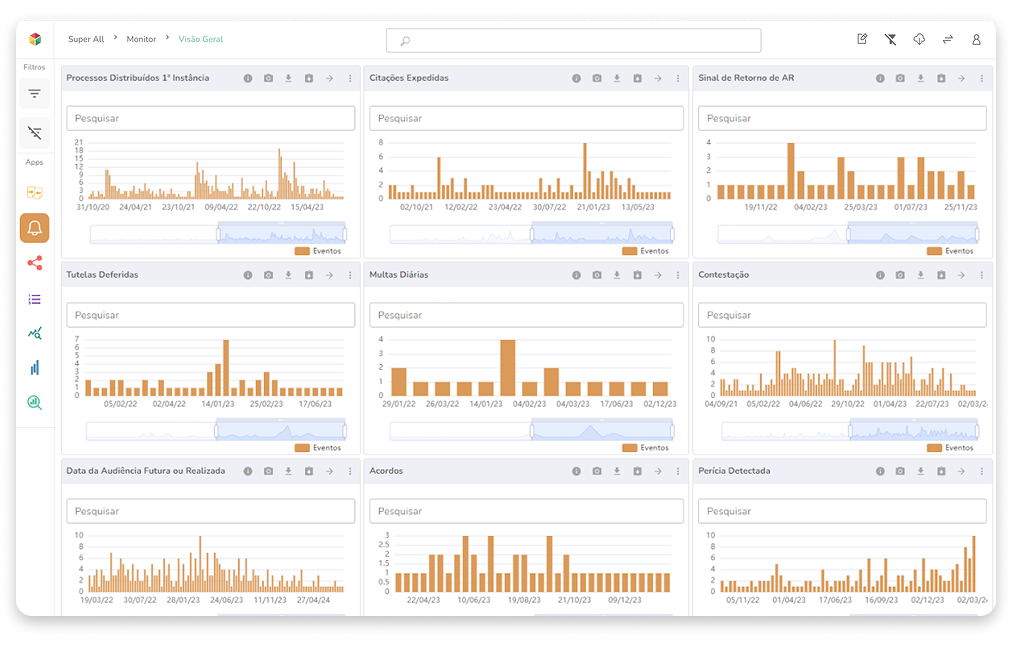
Task: Clear filters with the sidebar crossed-filter icon
Action: (x=34, y=133)
